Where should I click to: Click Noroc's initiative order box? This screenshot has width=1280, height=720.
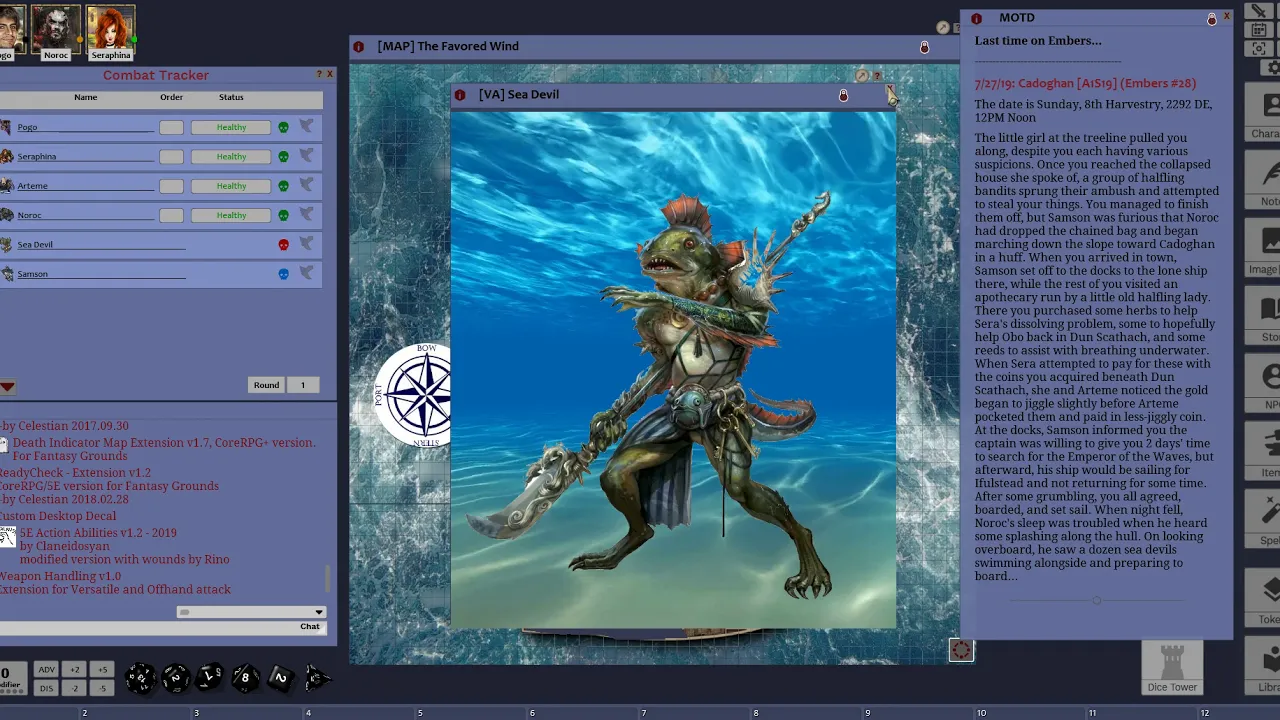point(171,215)
